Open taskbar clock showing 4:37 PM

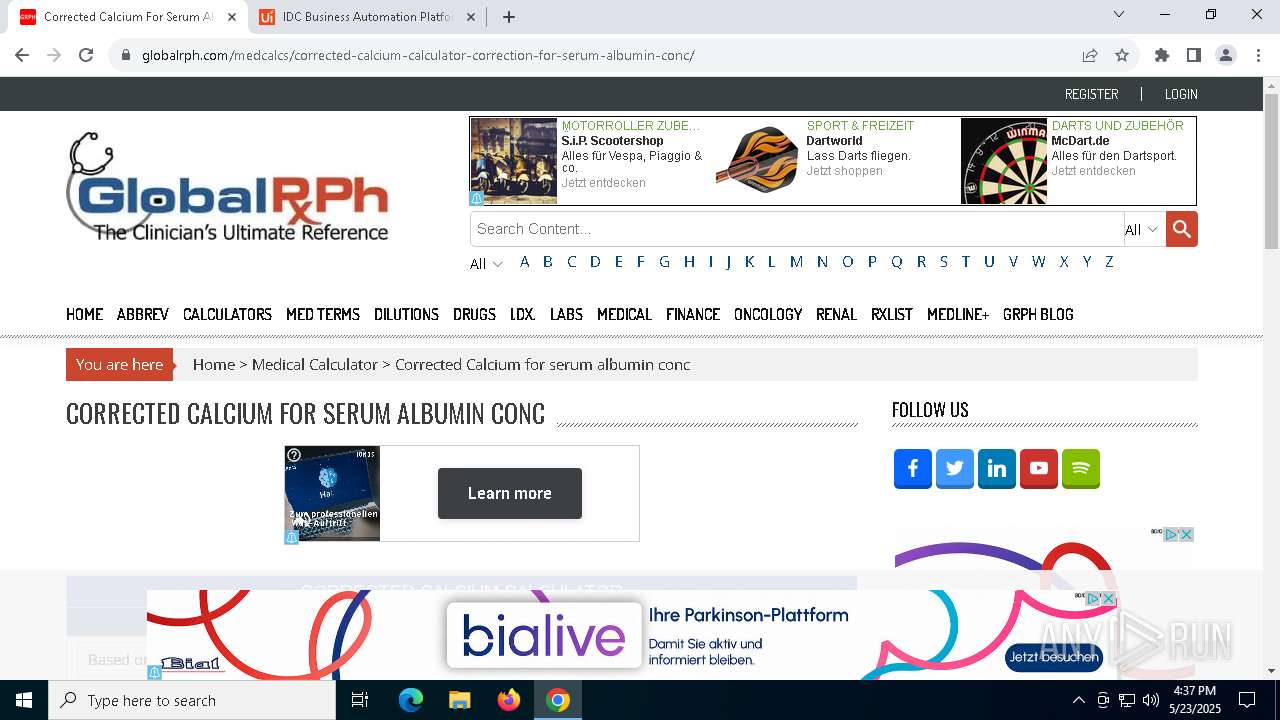(1194, 700)
